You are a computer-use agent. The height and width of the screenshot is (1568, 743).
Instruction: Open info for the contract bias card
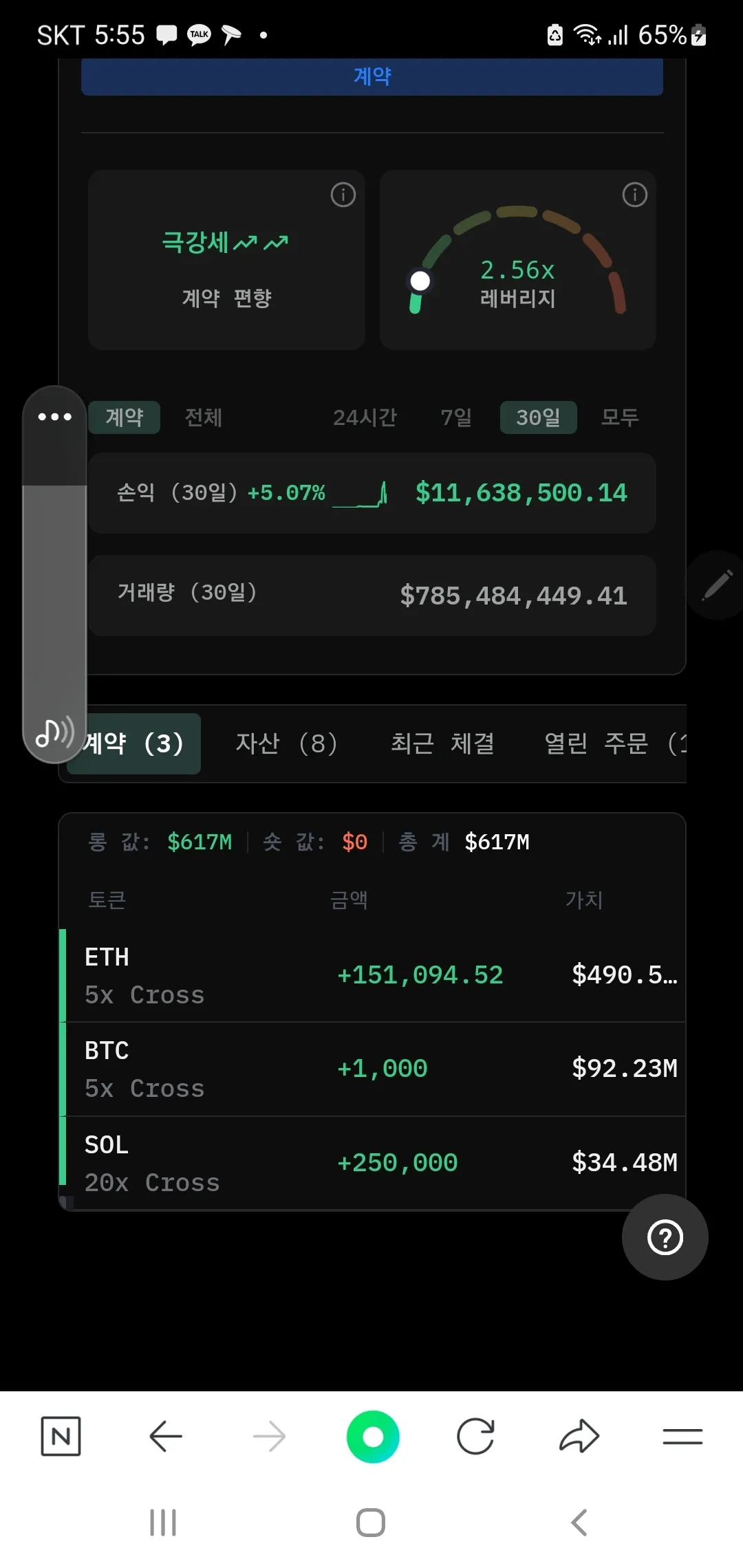tap(343, 195)
